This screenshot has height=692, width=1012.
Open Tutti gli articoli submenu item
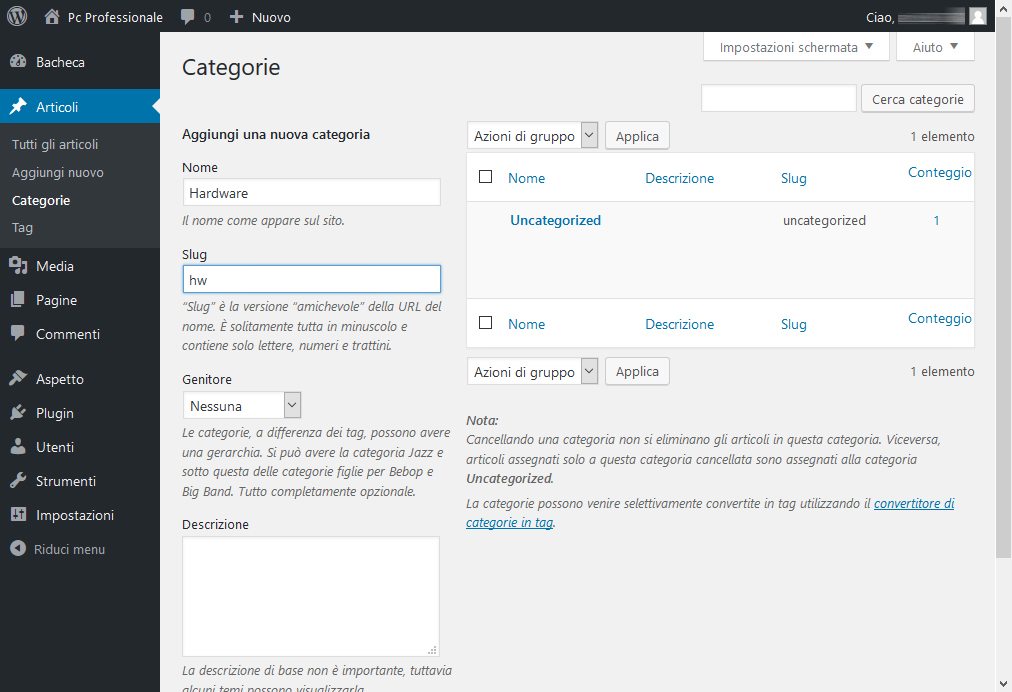55,144
